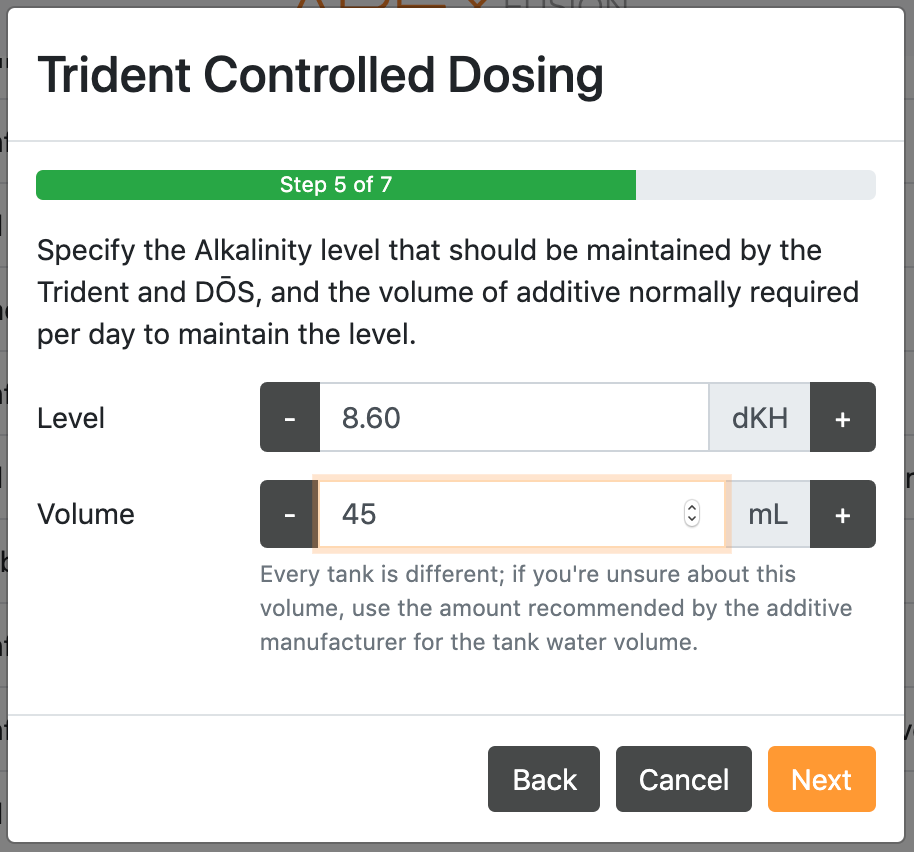Click the dKH unit label

coord(760,417)
